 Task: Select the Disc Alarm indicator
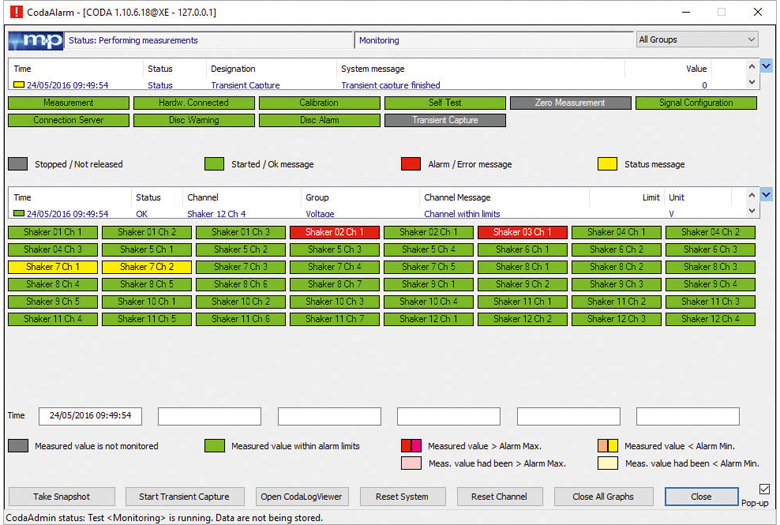(x=319, y=120)
